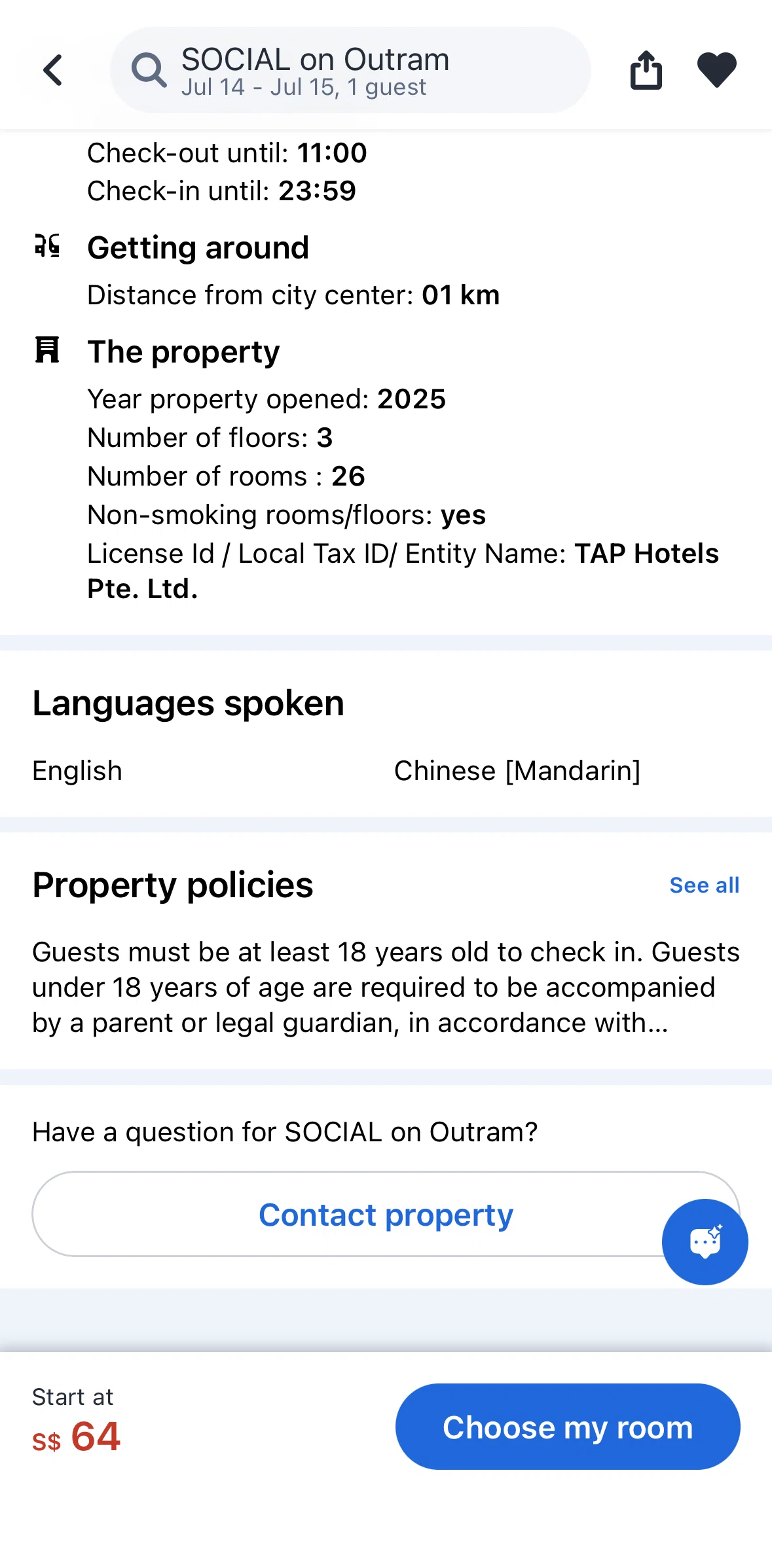Click the SOCIAL on Outram search field
This screenshot has width=772, height=1568.
tap(350, 70)
